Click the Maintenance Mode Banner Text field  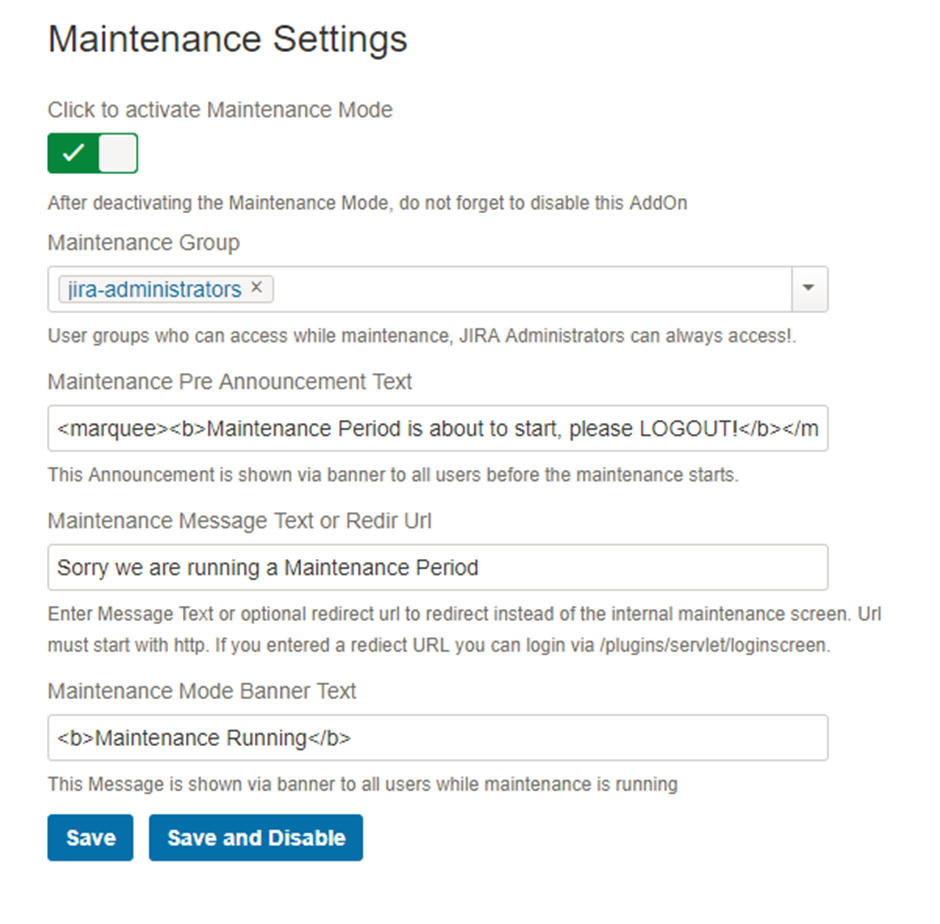437,737
